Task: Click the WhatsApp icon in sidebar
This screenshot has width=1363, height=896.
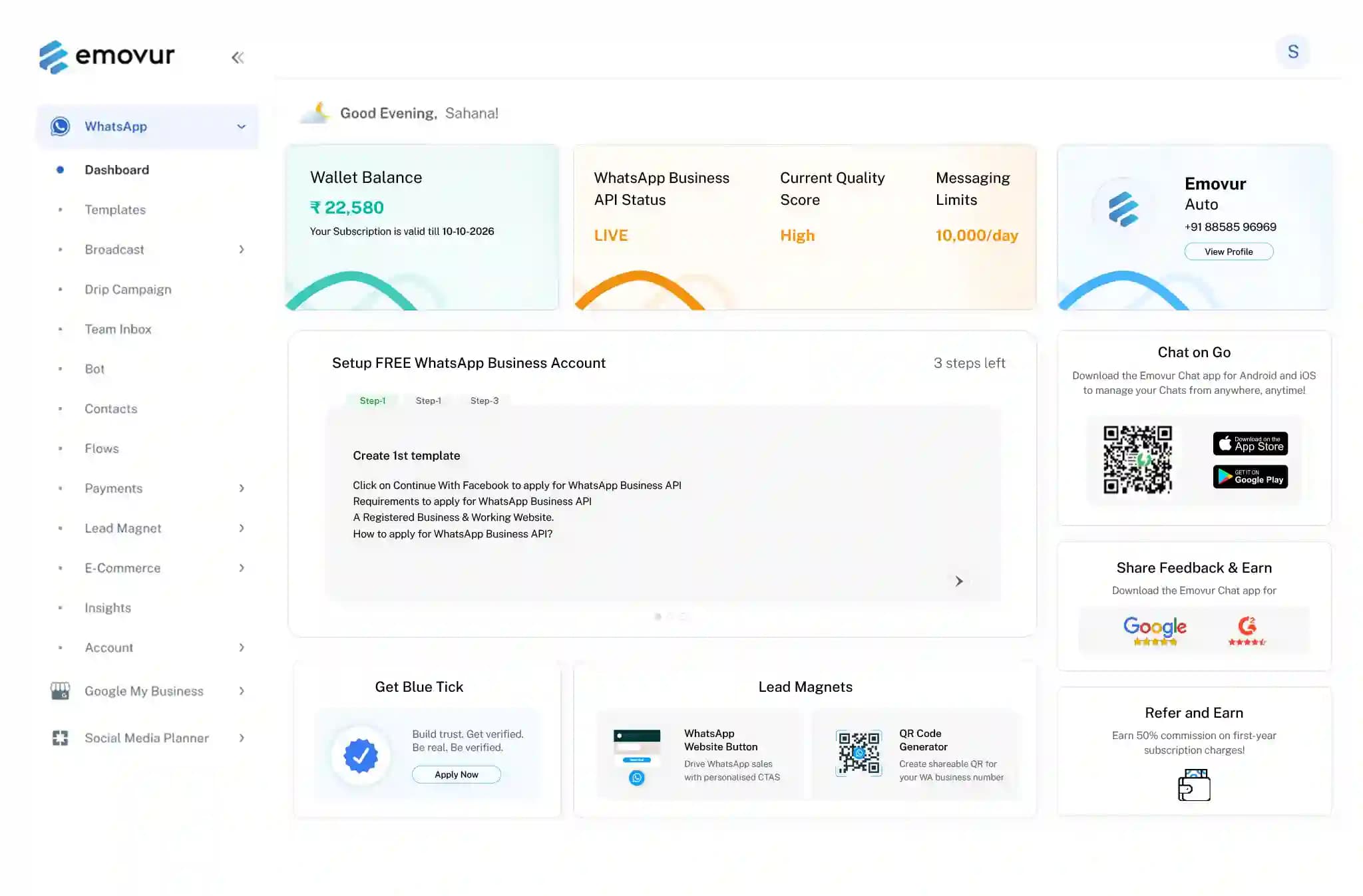Action: point(61,126)
